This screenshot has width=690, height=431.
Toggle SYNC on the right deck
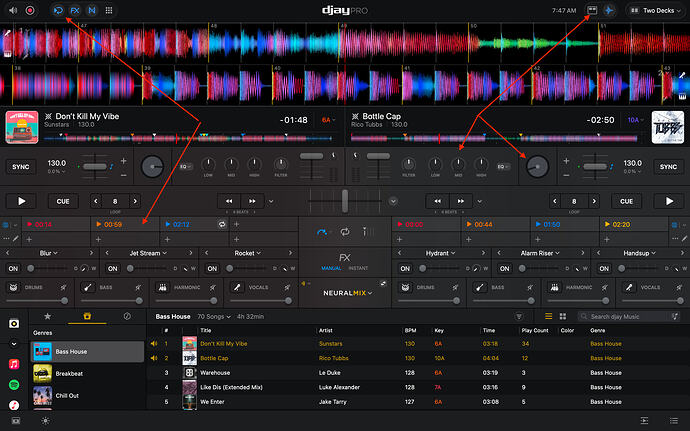668,167
